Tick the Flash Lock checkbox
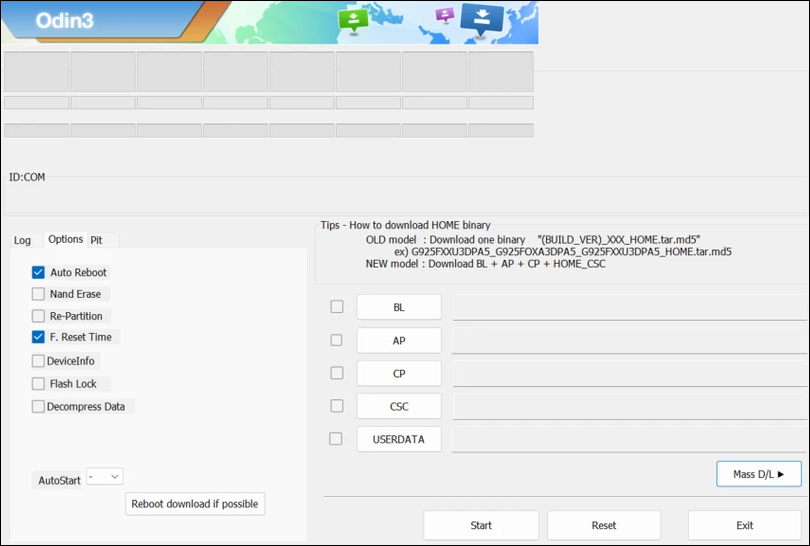 coord(38,383)
